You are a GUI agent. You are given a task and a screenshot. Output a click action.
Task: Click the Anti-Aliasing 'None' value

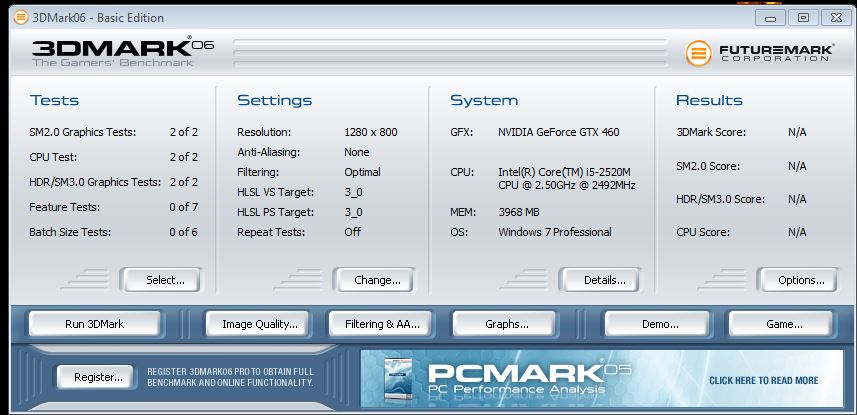pos(356,152)
